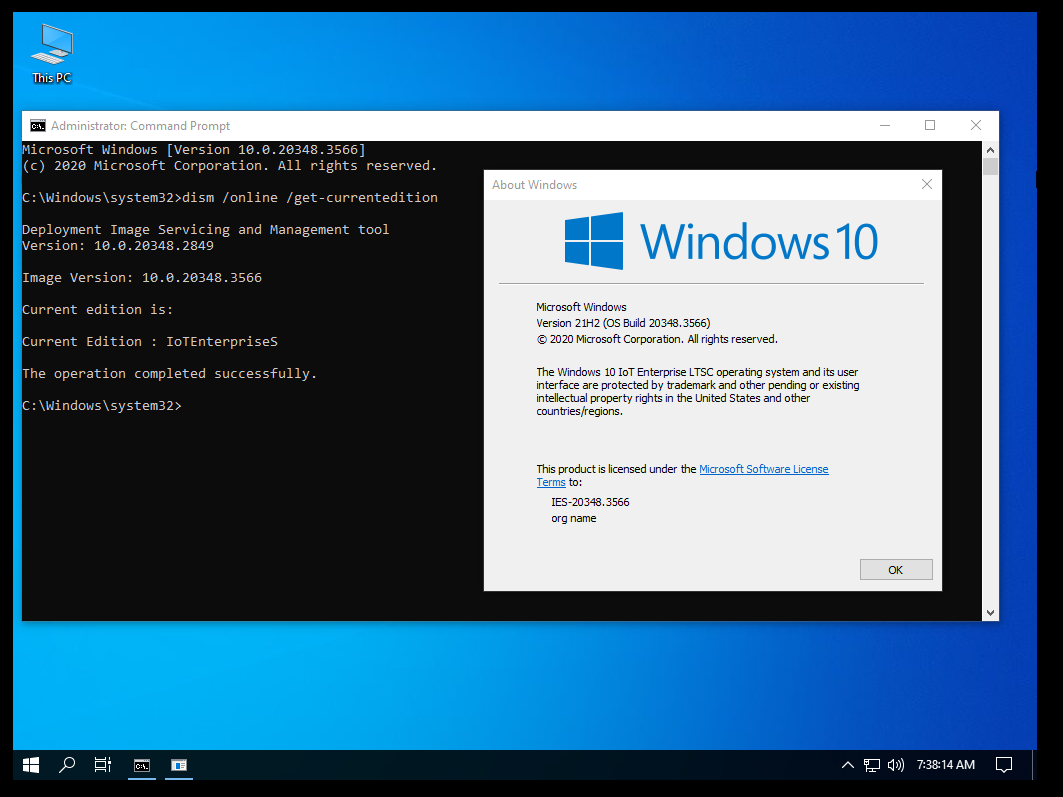Open the Windows Start menu
The height and width of the screenshot is (797, 1063).
coord(31,765)
